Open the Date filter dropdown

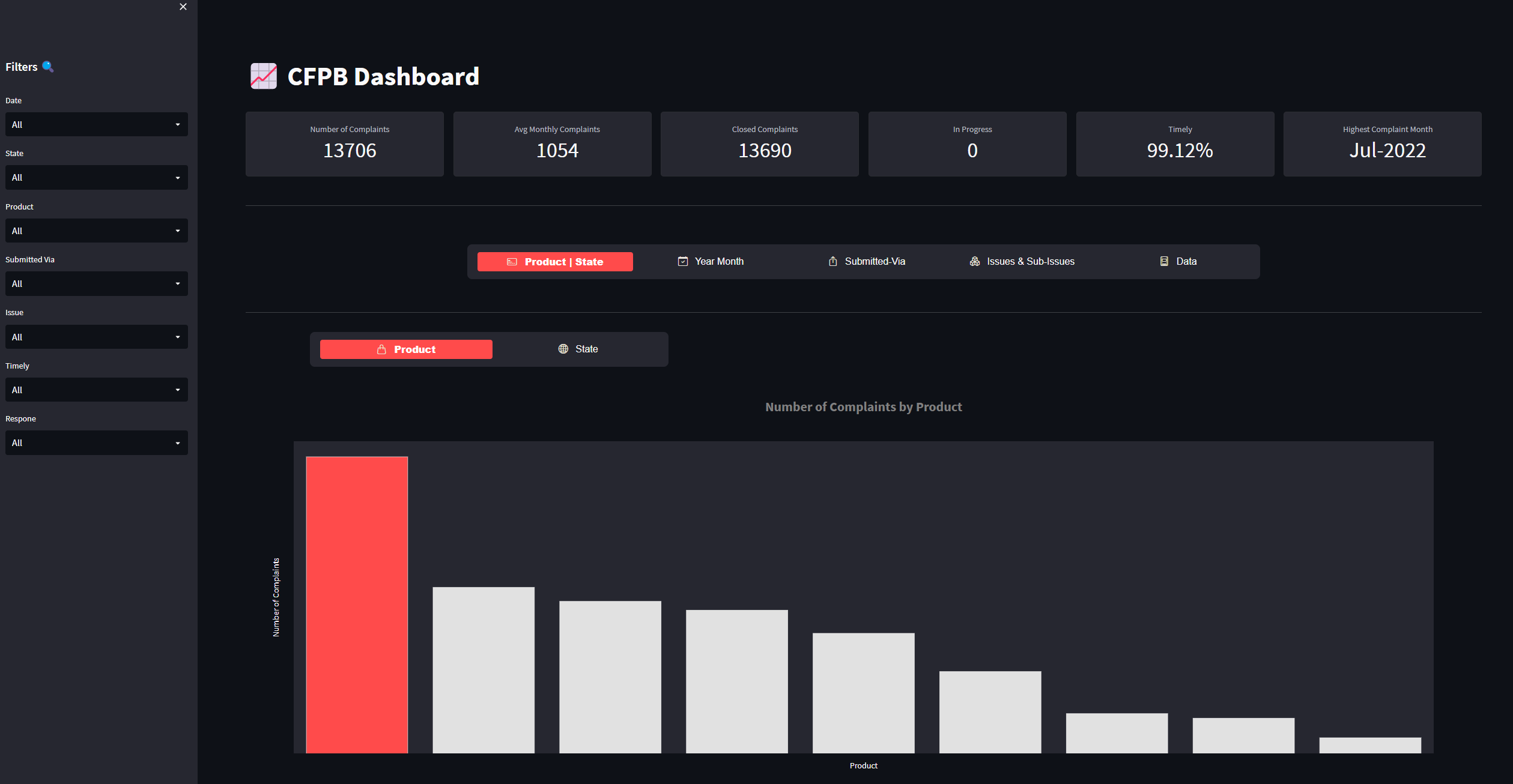pos(96,124)
